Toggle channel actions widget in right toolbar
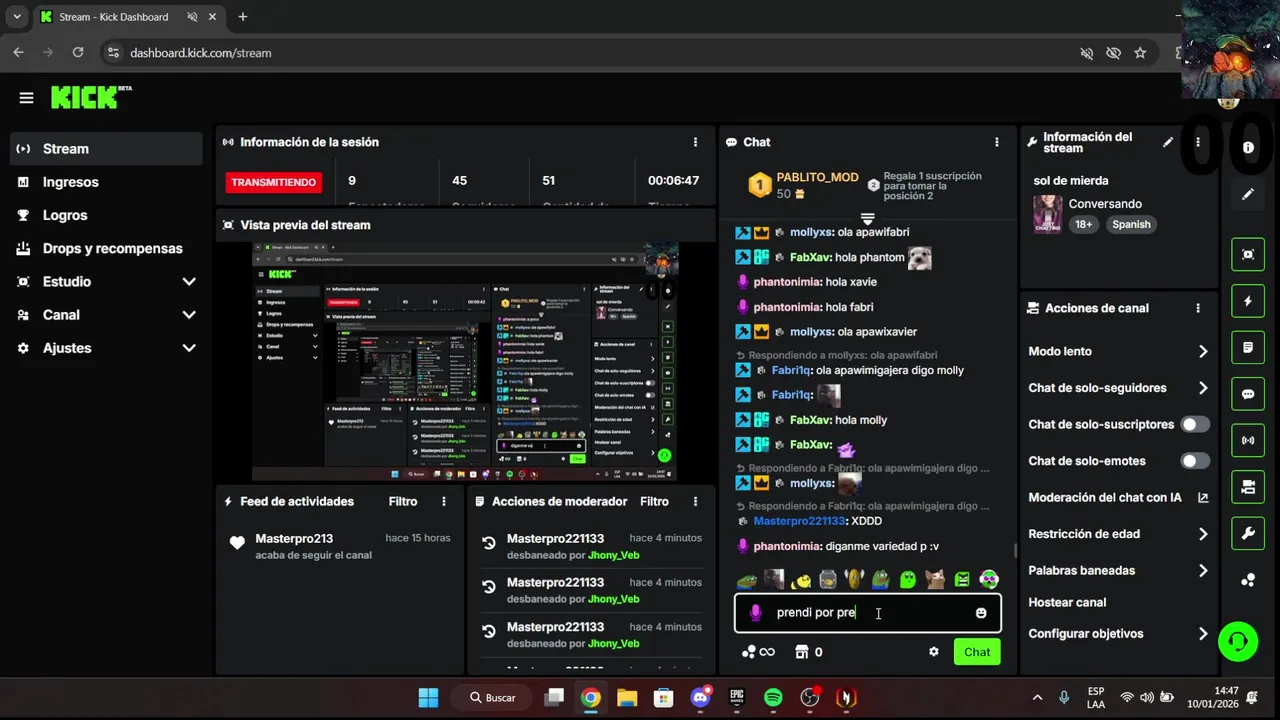The image size is (1280, 720). pyautogui.click(x=1248, y=487)
